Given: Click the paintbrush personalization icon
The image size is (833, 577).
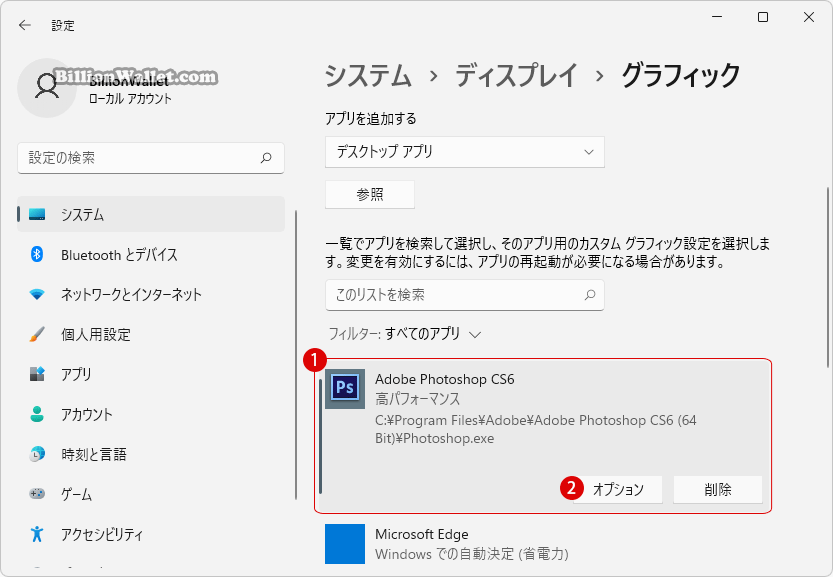Looking at the screenshot, I should (x=37, y=334).
